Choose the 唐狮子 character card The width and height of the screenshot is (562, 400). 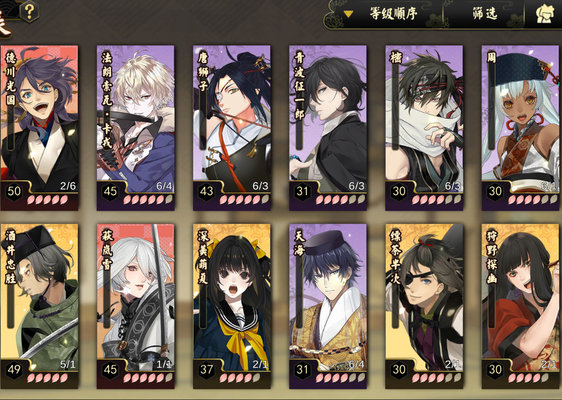click(232, 128)
